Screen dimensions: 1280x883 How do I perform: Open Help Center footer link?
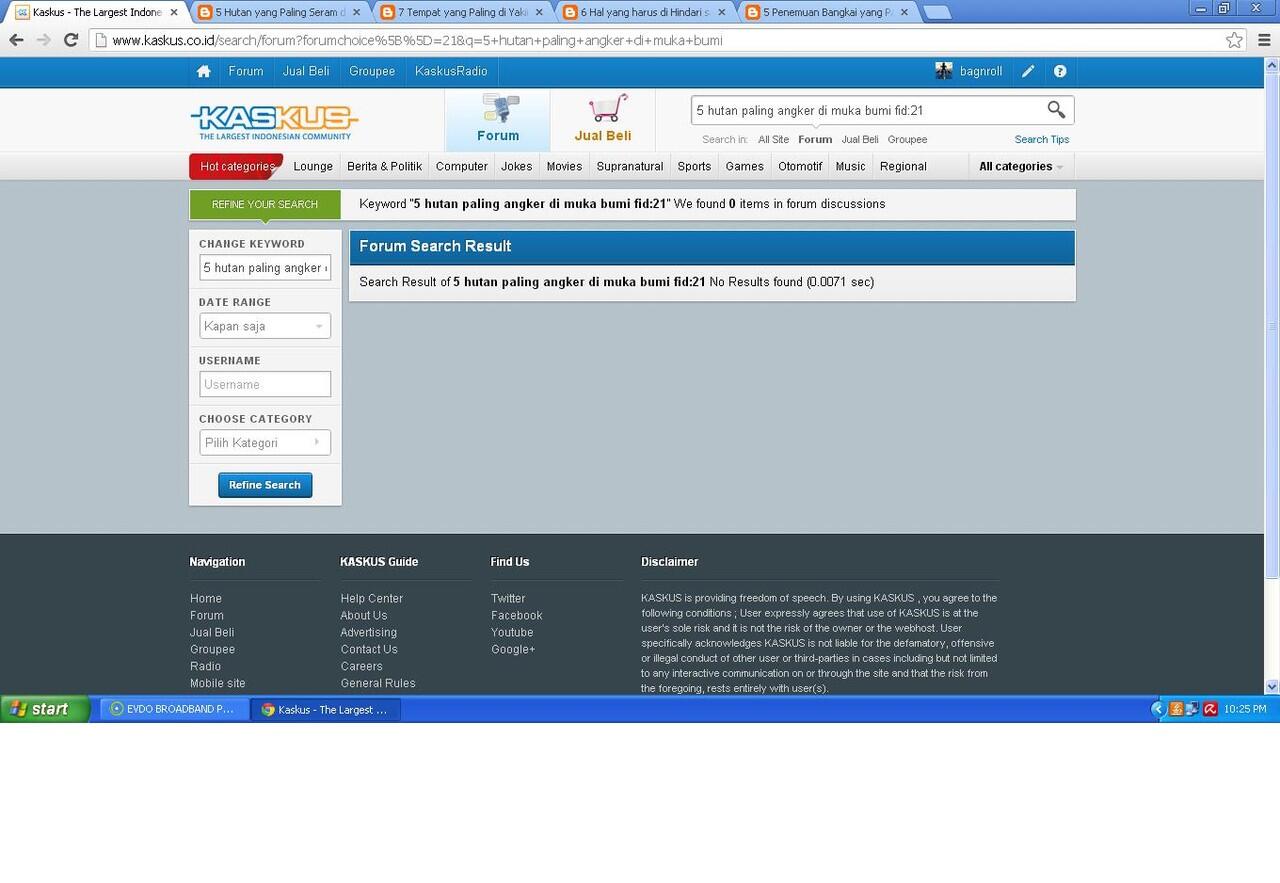[371, 599]
